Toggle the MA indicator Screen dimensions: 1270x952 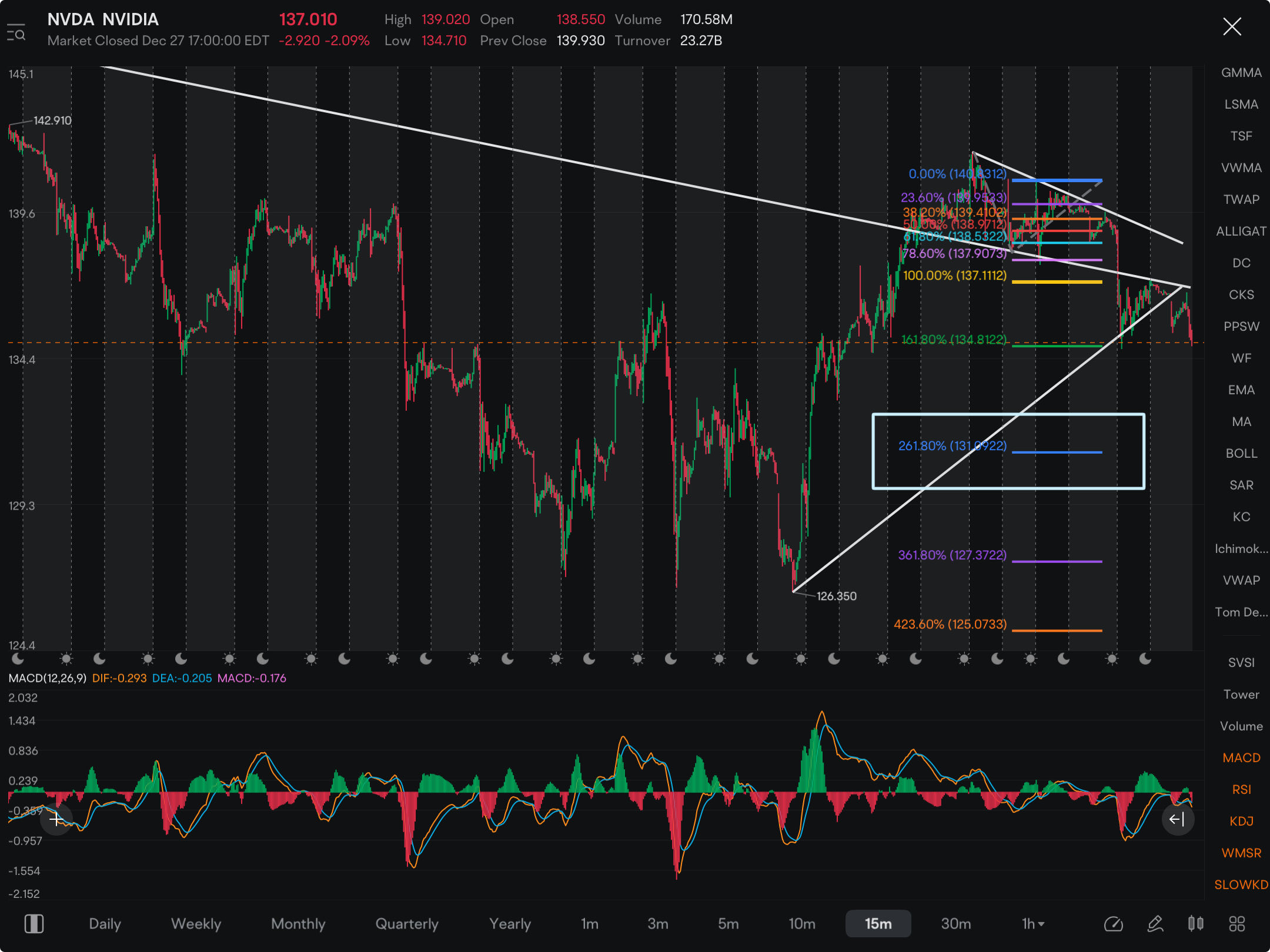tap(1241, 421)
